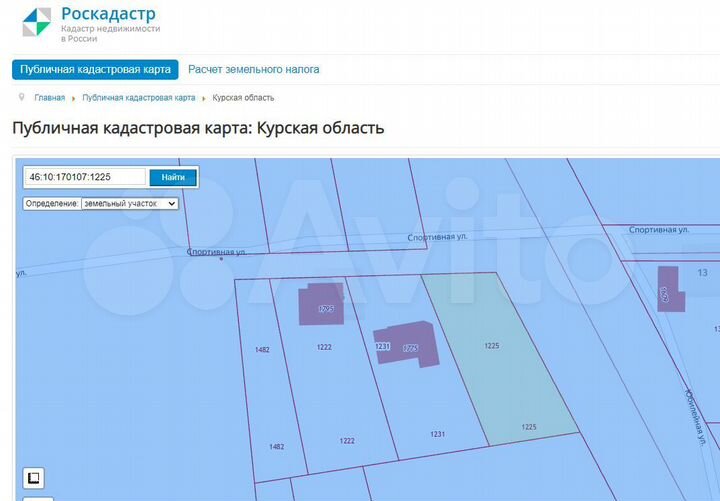Screen dimensions: 720x501
Task: Click the page heading Публичная кадастровая карта: Курская область
Action: (198, 128)
